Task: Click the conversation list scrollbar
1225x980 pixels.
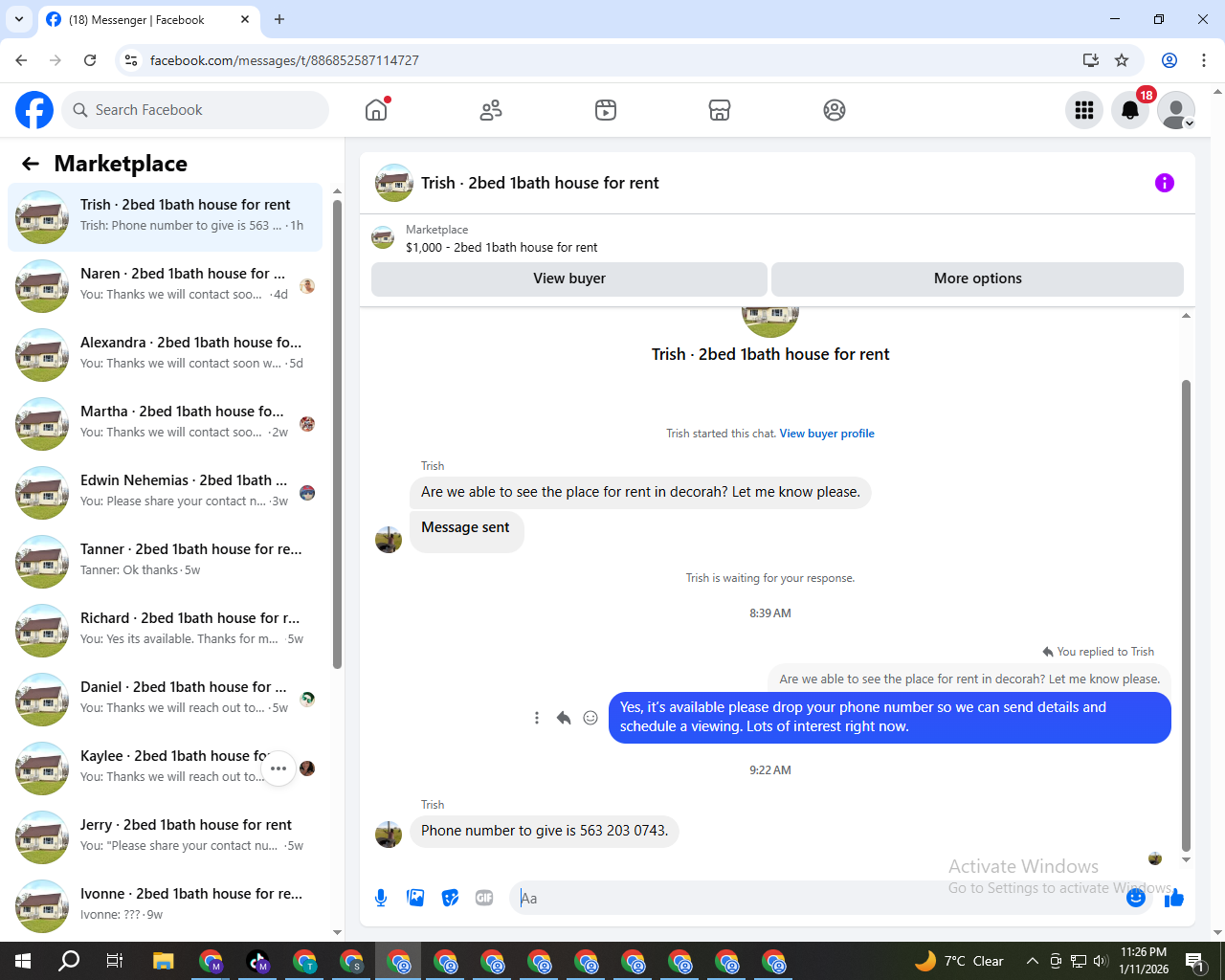Action: click(337, 434)
